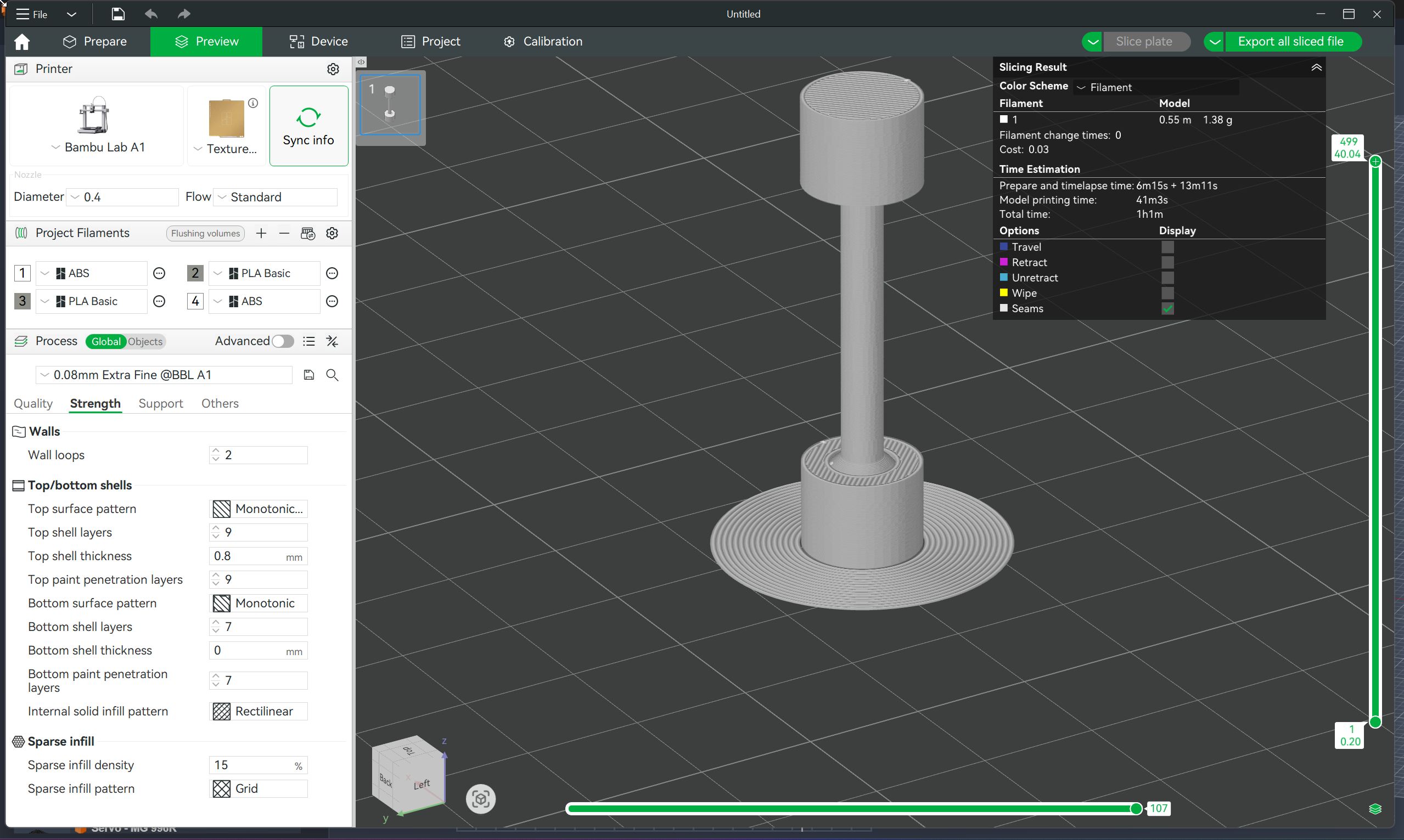This screenshot has width=1404, height=840.
Task: Enable the Travel display checkbox
Action: (x=1167, y=247)
